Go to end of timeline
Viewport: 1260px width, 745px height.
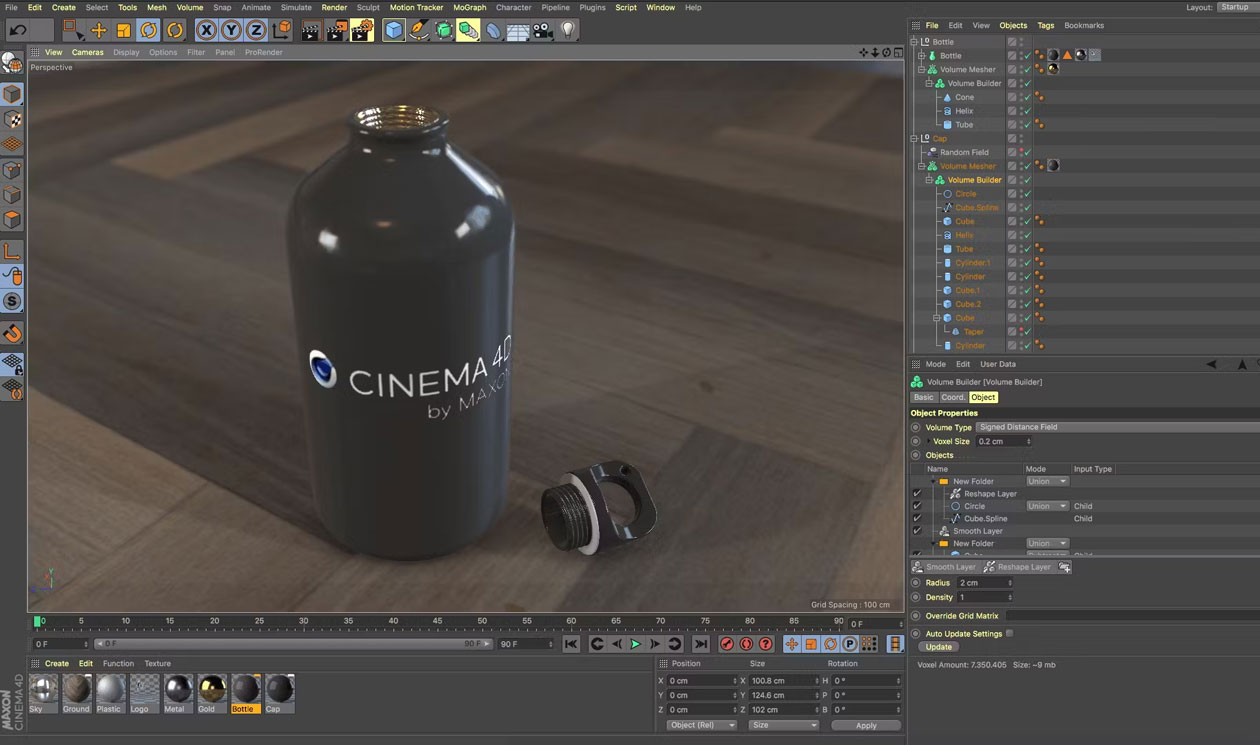pos(701,644)
